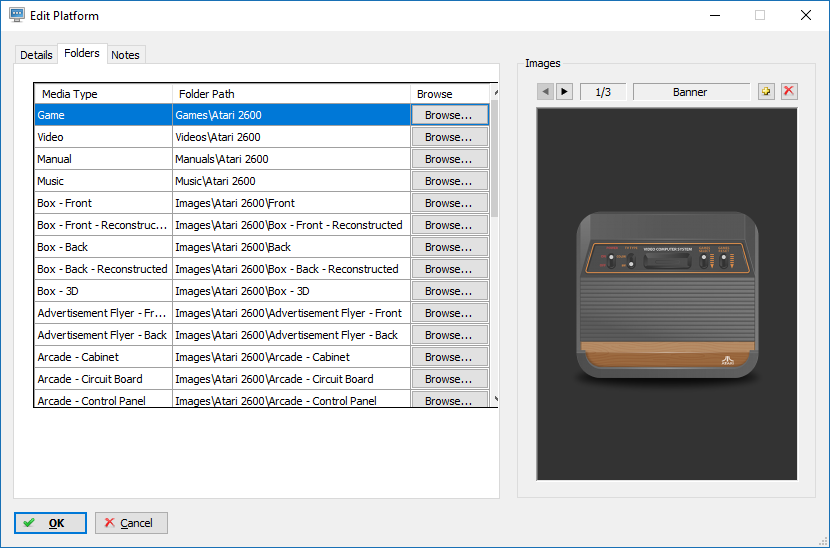Show the next platform image

(564, 92)
